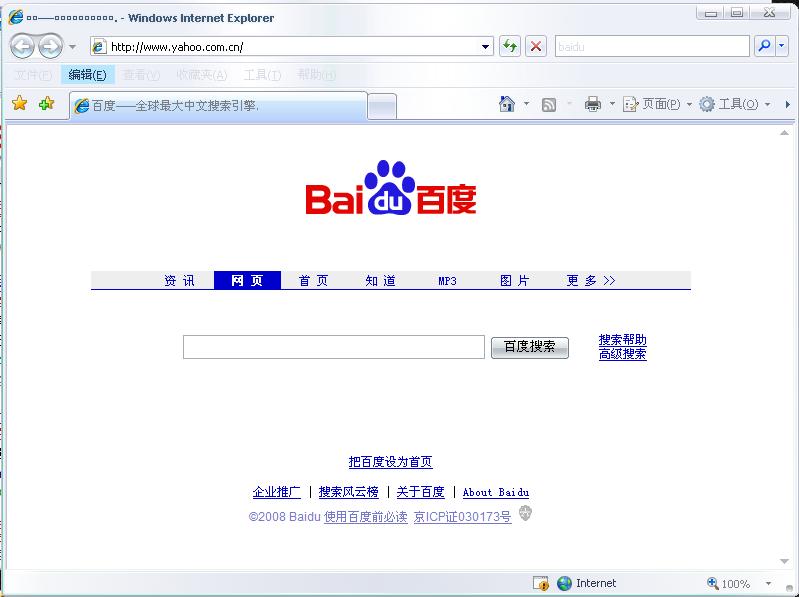The image size is (799, 597).
Task: Open a new blank tab
Action: (382, 106)
